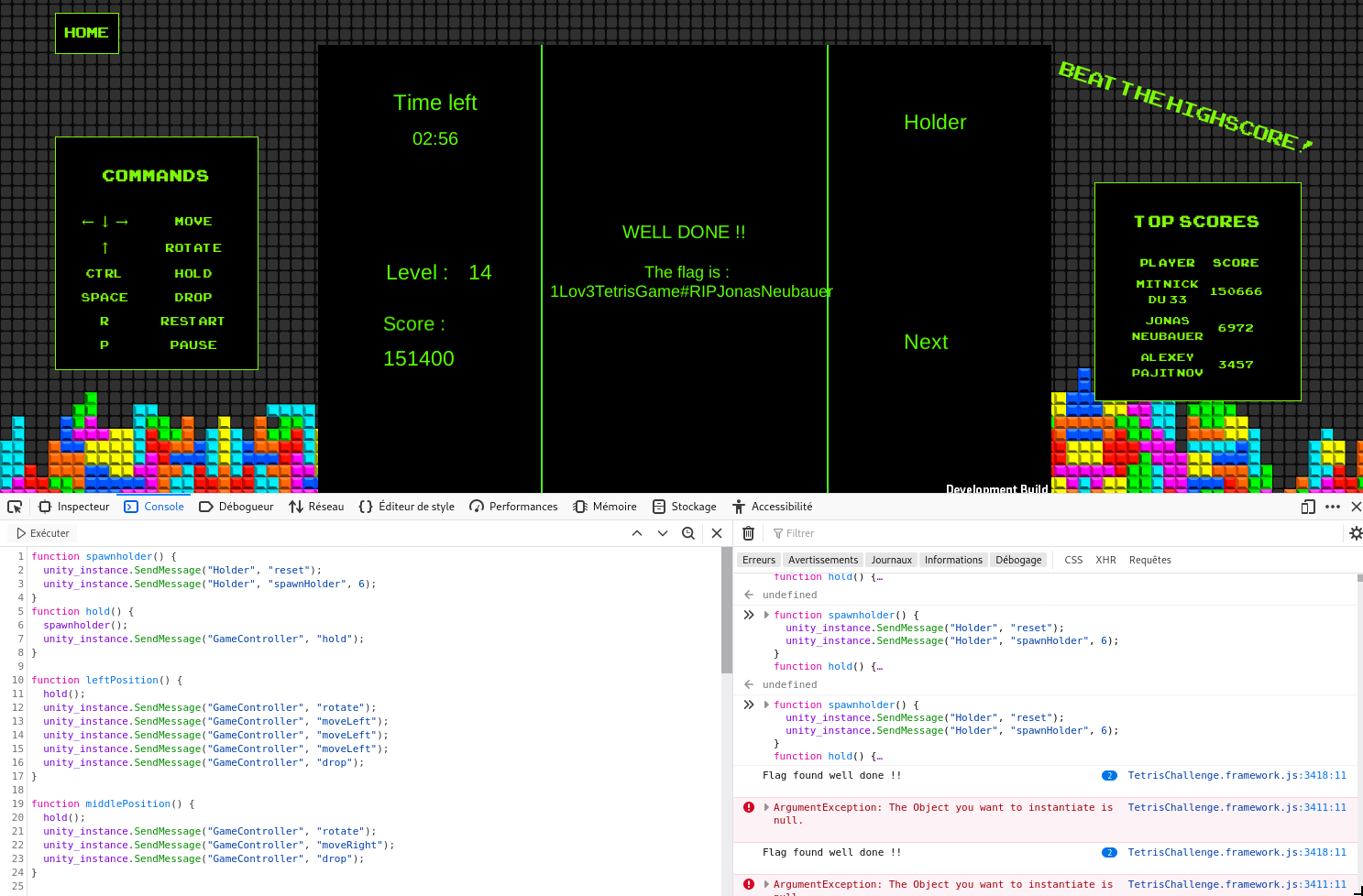Go to next editor history entry
This screenshot has width=1363, height=896.
click(663, 533)
